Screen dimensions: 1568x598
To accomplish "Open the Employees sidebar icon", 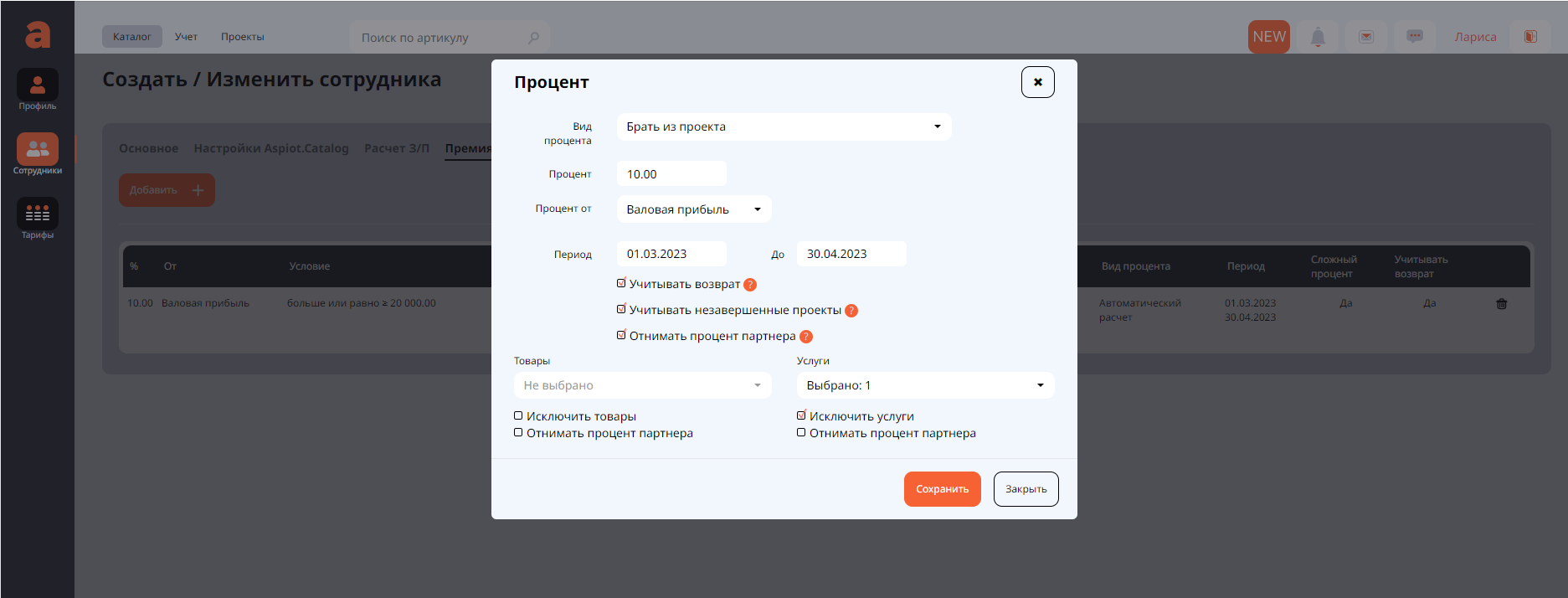I will tap(38, 150).
